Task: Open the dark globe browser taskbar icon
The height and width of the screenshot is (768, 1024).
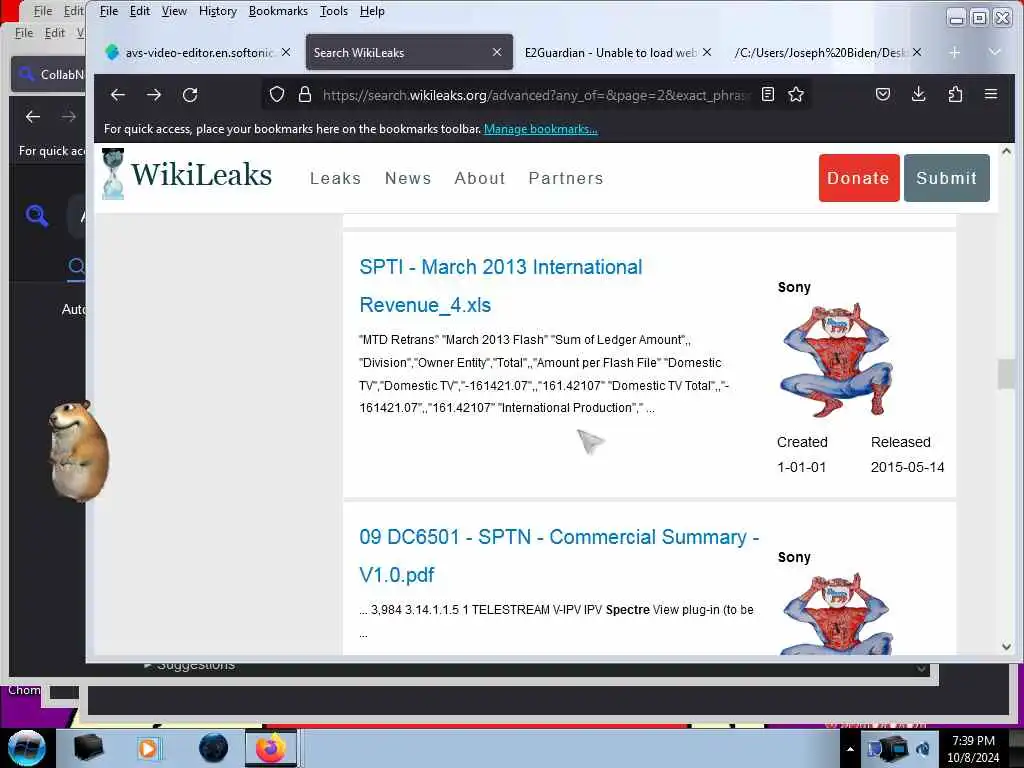Action: click(x=214, y=748)
